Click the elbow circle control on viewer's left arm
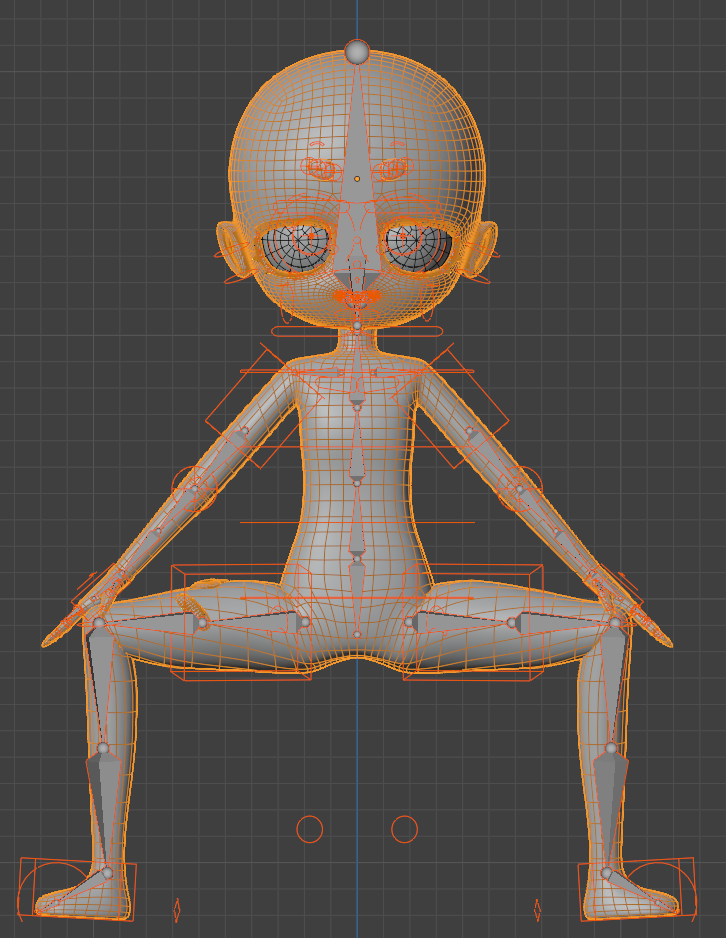This screenshot has height=938, width=726. click(x=194, y=489)
